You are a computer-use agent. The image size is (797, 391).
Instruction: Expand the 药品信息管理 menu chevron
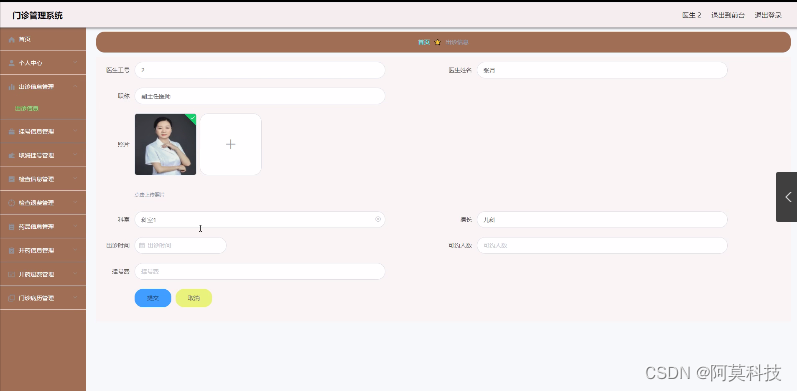75,226
